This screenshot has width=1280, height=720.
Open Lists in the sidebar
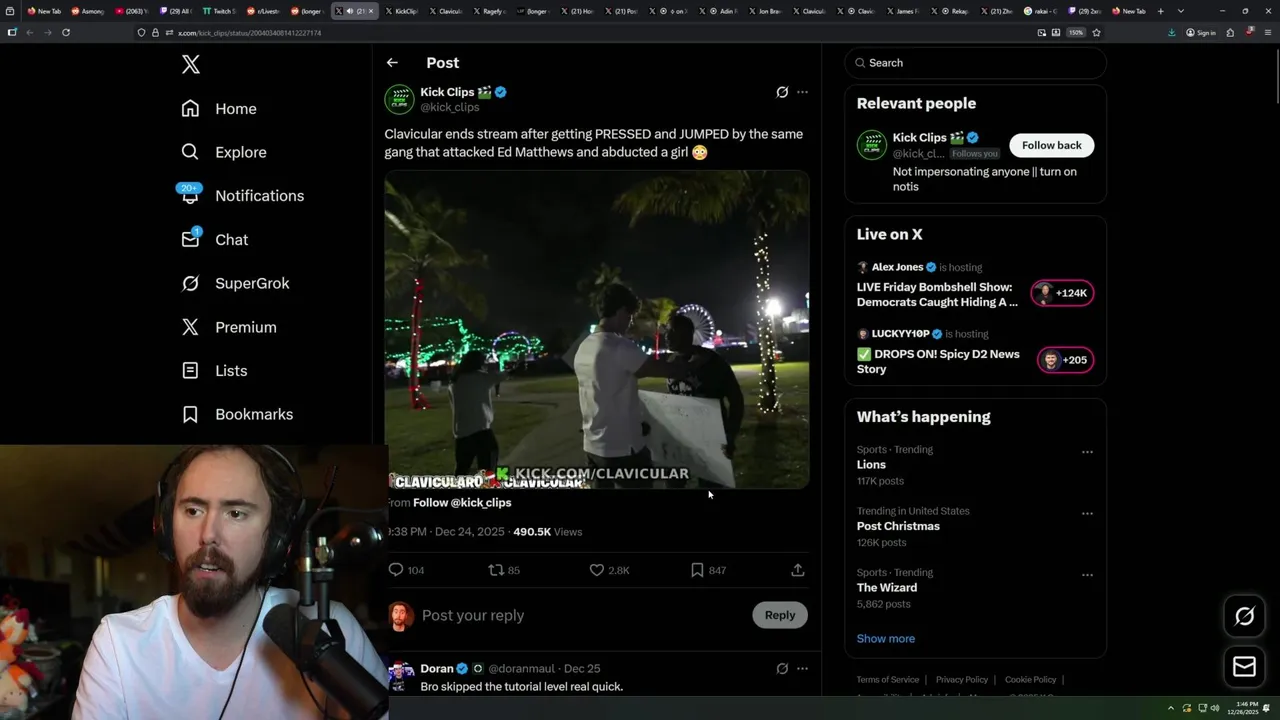[x=215, y=371]
